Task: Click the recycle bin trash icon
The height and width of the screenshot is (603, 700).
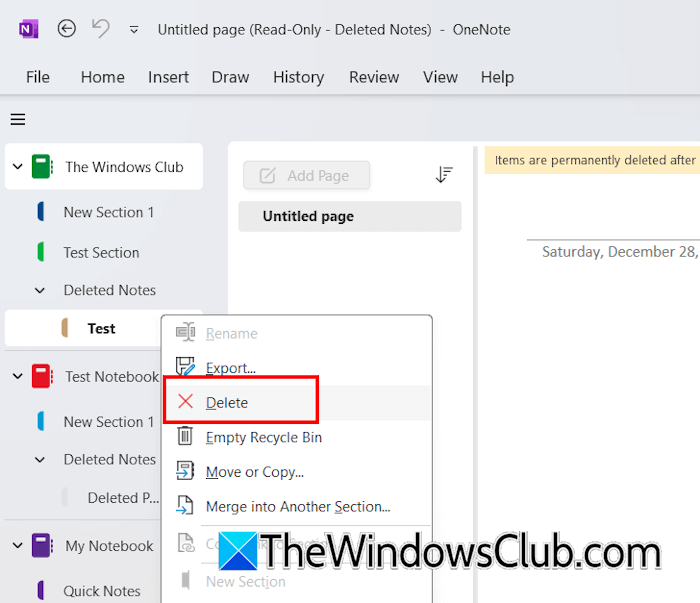Action: coord(185,436)
